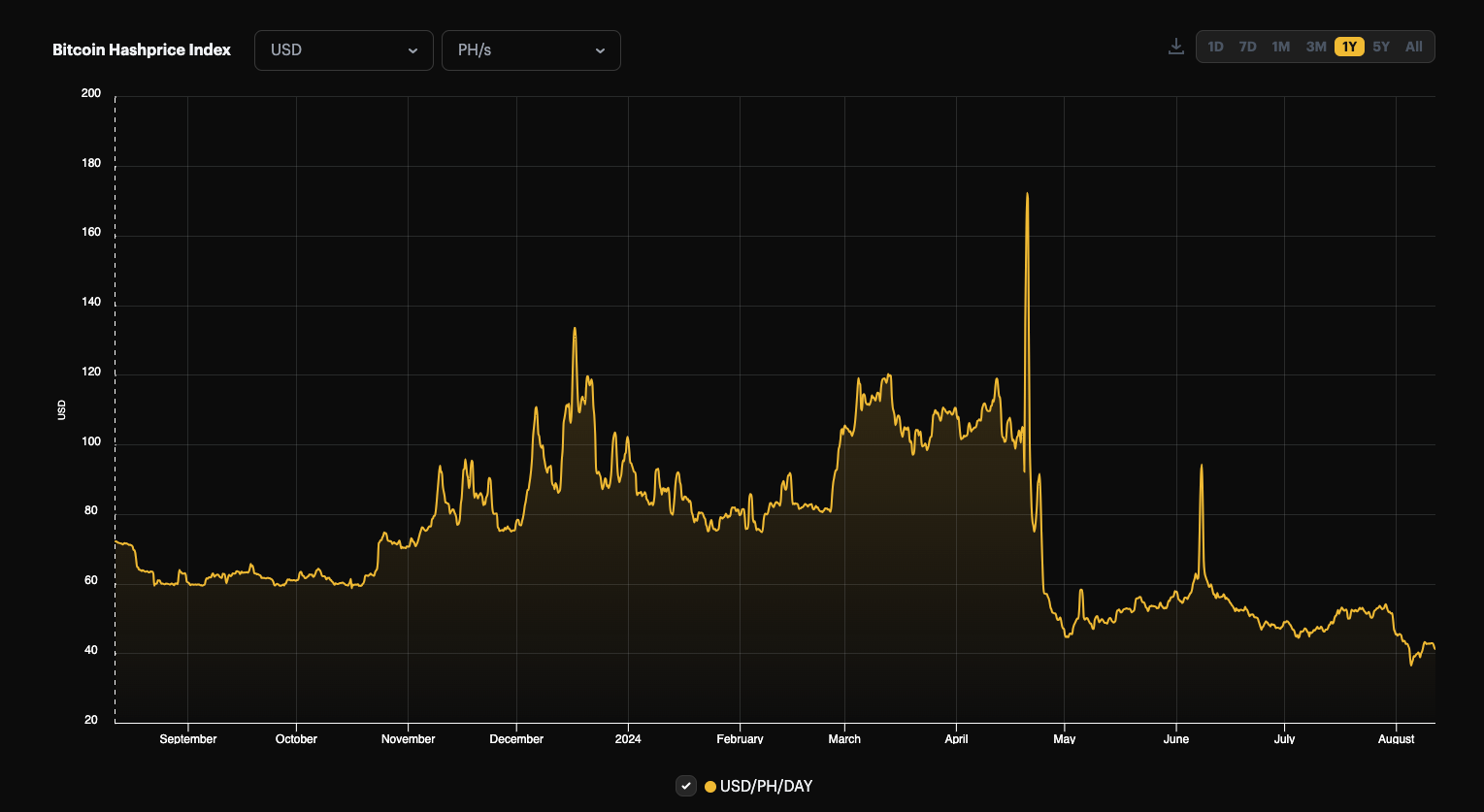Screen dimensions: 1484x812
Task: Select the 1D time range
Action: point(1215,46)
